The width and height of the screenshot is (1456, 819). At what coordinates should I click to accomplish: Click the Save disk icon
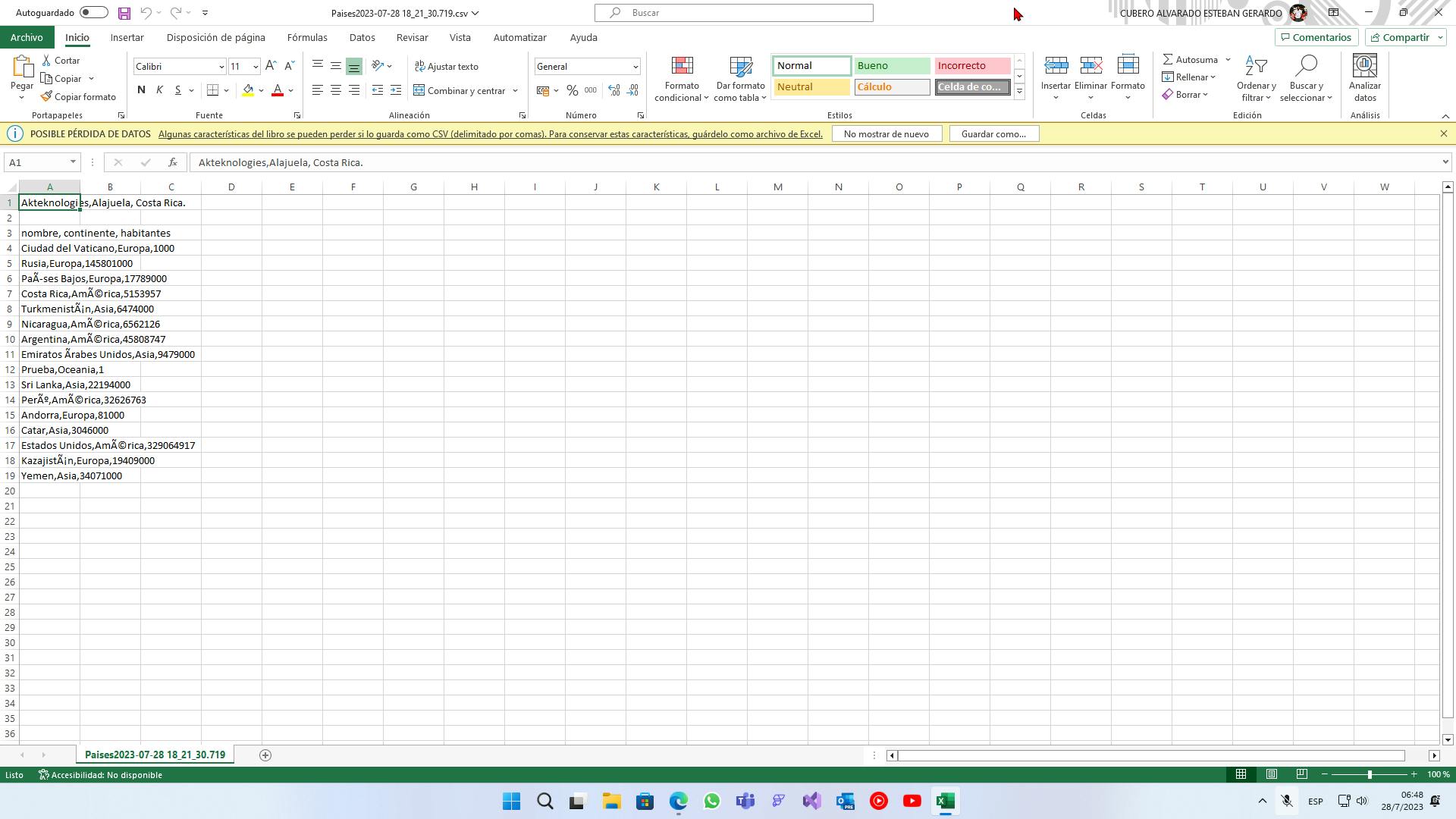click(x=124, y=13)
